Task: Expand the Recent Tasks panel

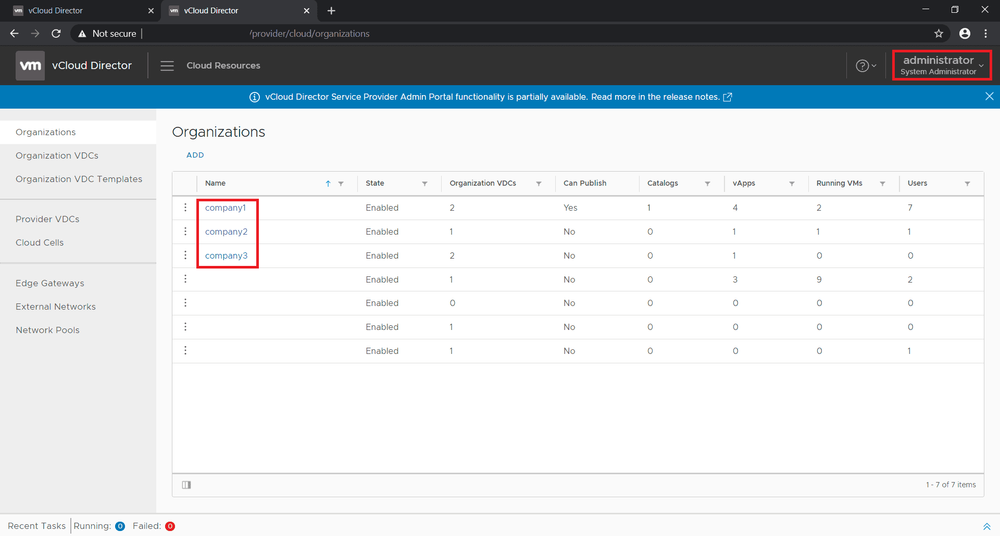Action: tap(986, 526)
